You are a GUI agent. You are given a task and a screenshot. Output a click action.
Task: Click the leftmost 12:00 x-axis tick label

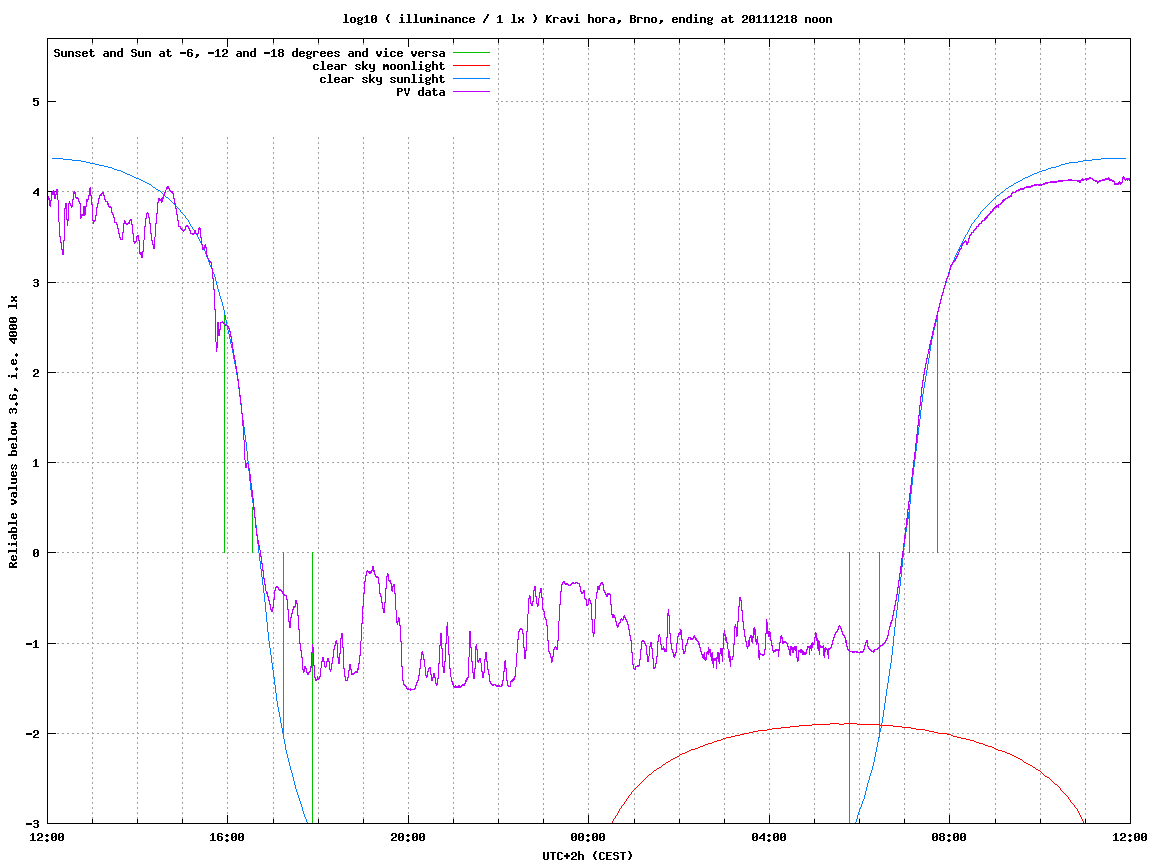coord(47,837)
